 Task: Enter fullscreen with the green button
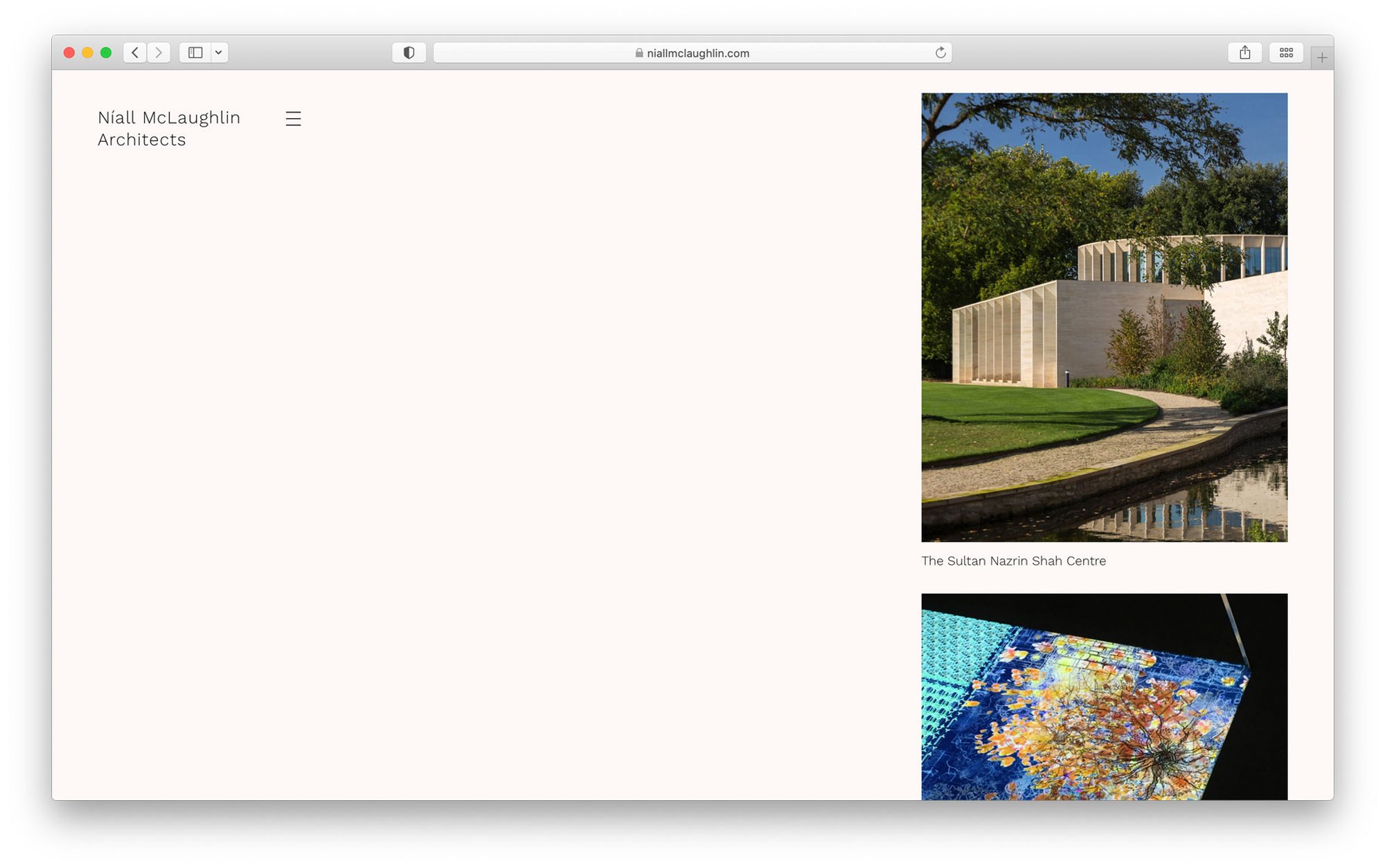click(x=106, y=53)
